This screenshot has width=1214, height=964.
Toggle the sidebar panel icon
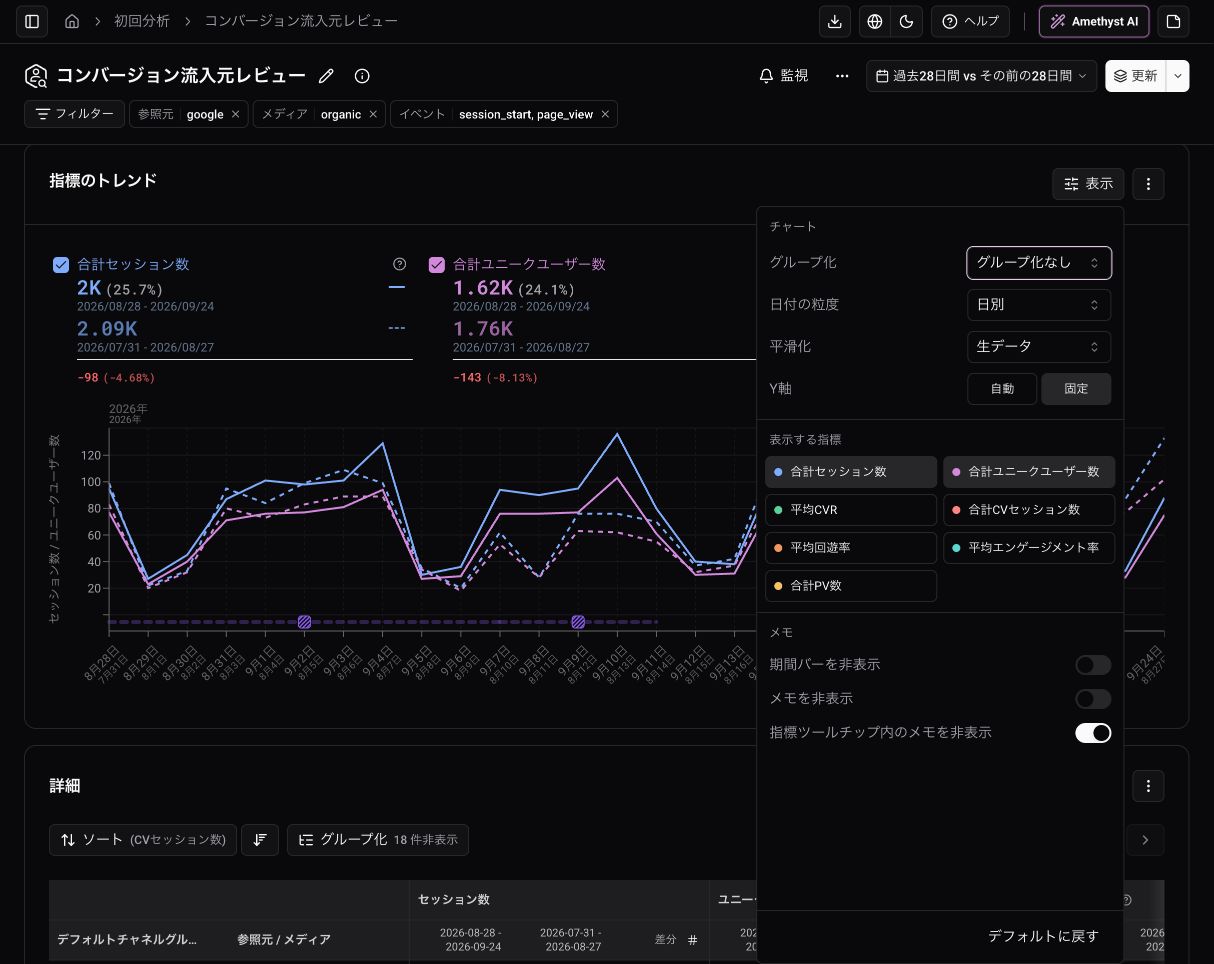pos(32,21)
